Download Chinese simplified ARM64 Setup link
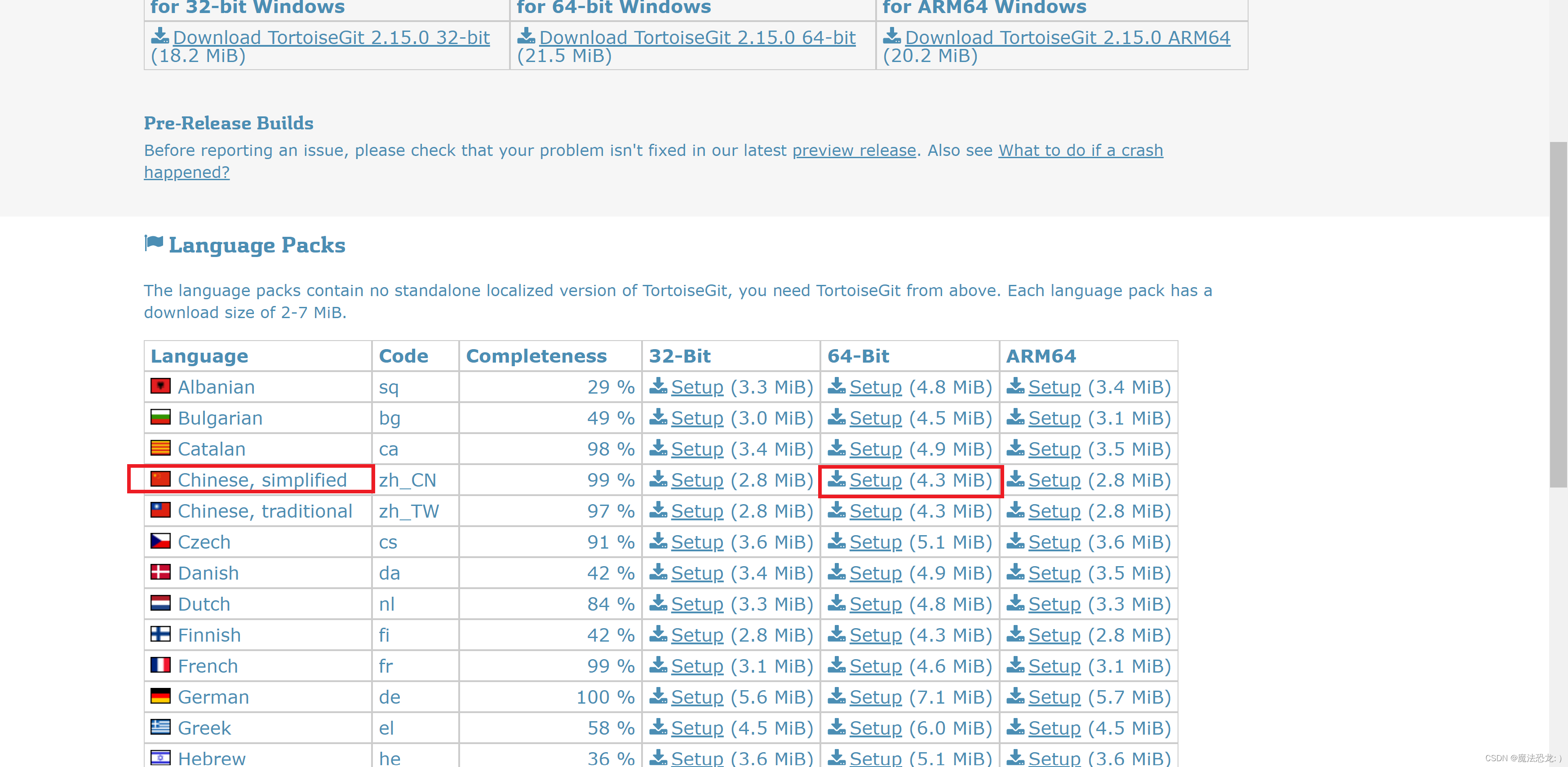 tap(1054, 480)
